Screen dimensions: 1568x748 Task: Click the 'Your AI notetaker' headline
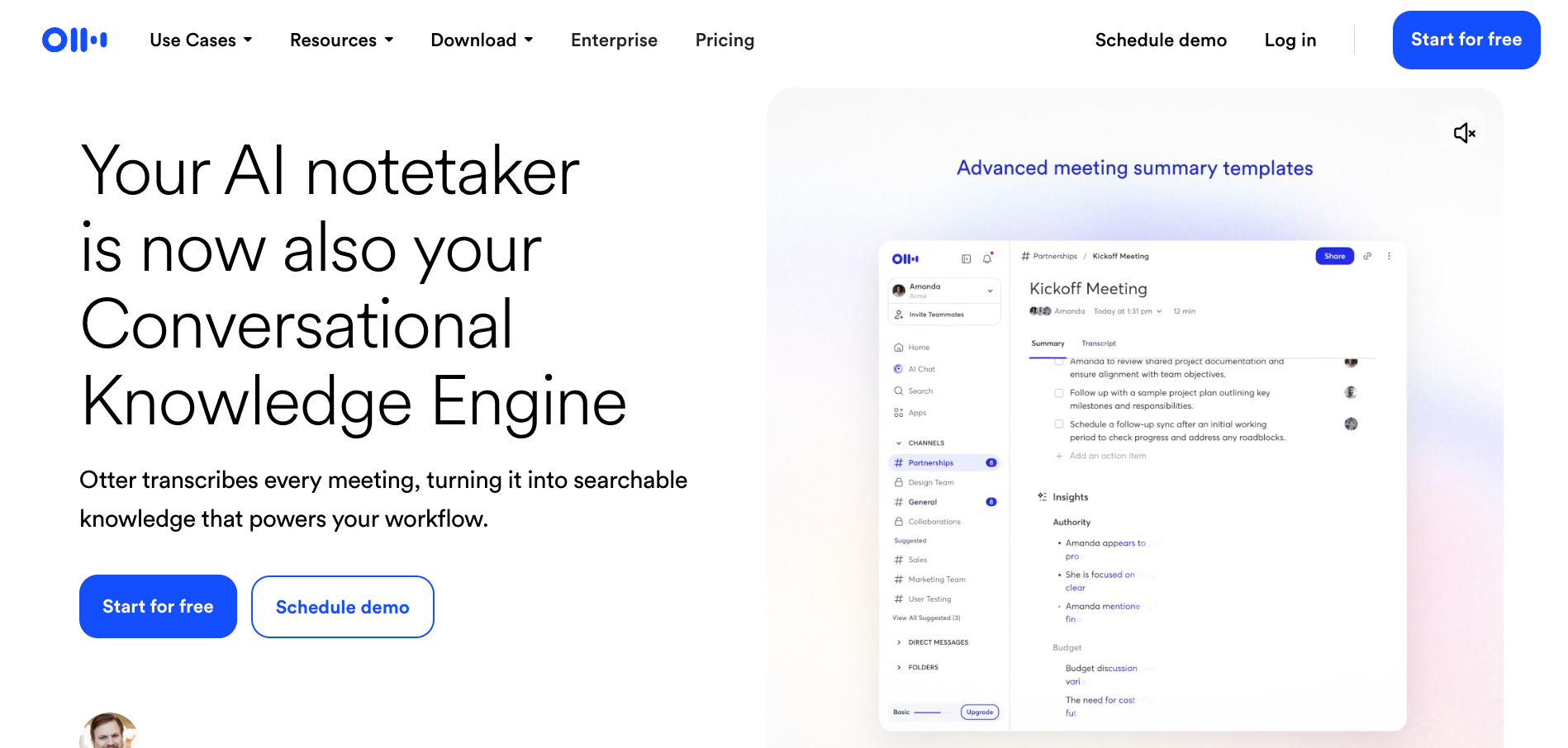(x=354, y=286)
